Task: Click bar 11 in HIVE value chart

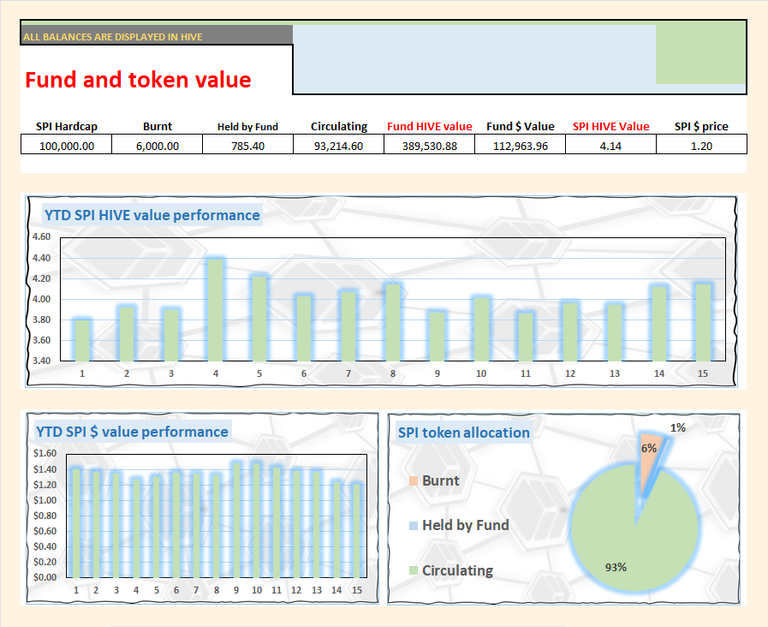Action: (526, 337)
